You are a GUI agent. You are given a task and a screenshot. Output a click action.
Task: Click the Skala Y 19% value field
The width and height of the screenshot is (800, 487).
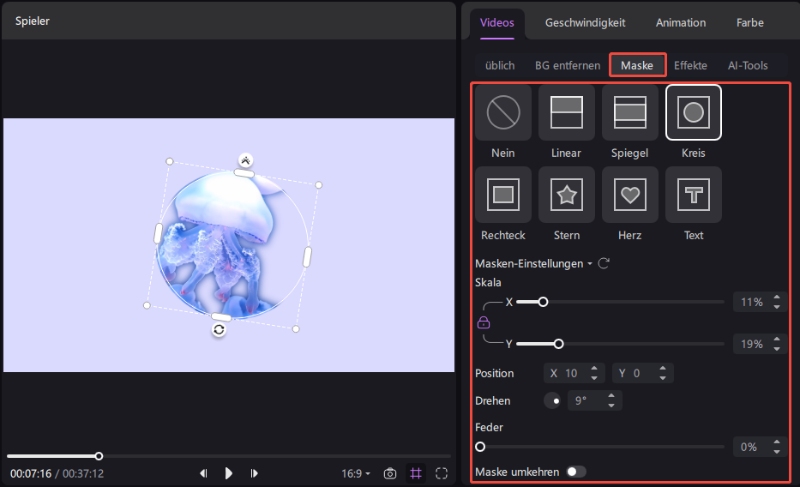pos(759,344)
